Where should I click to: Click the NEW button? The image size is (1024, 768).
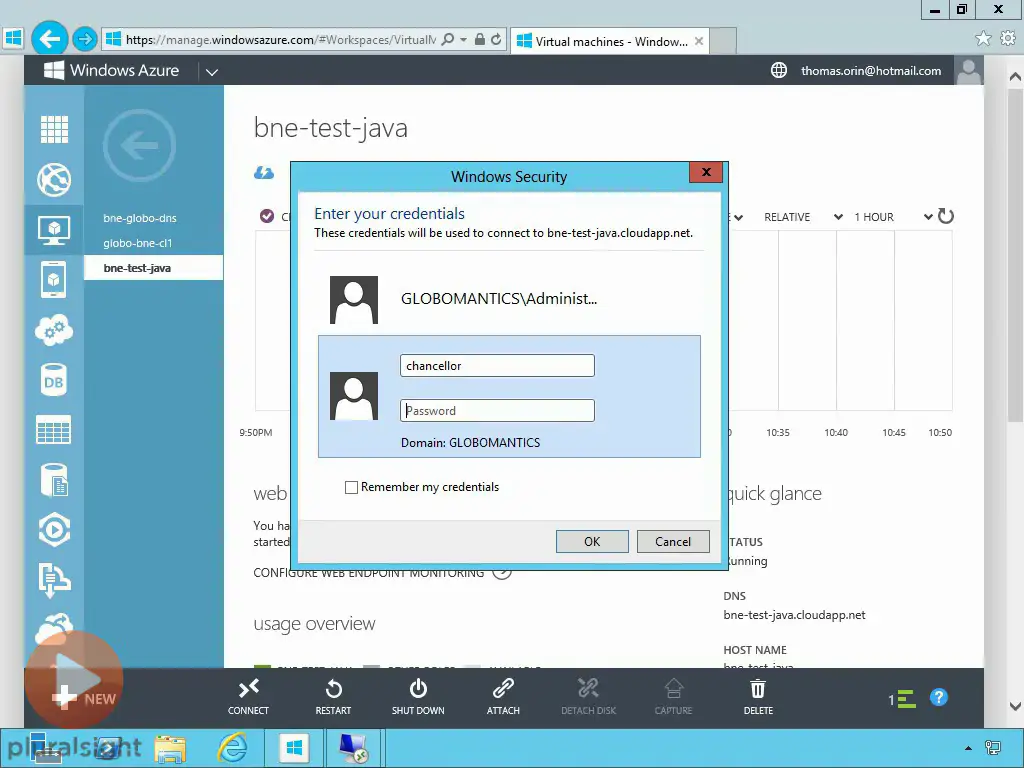click(x=85, y=698)
